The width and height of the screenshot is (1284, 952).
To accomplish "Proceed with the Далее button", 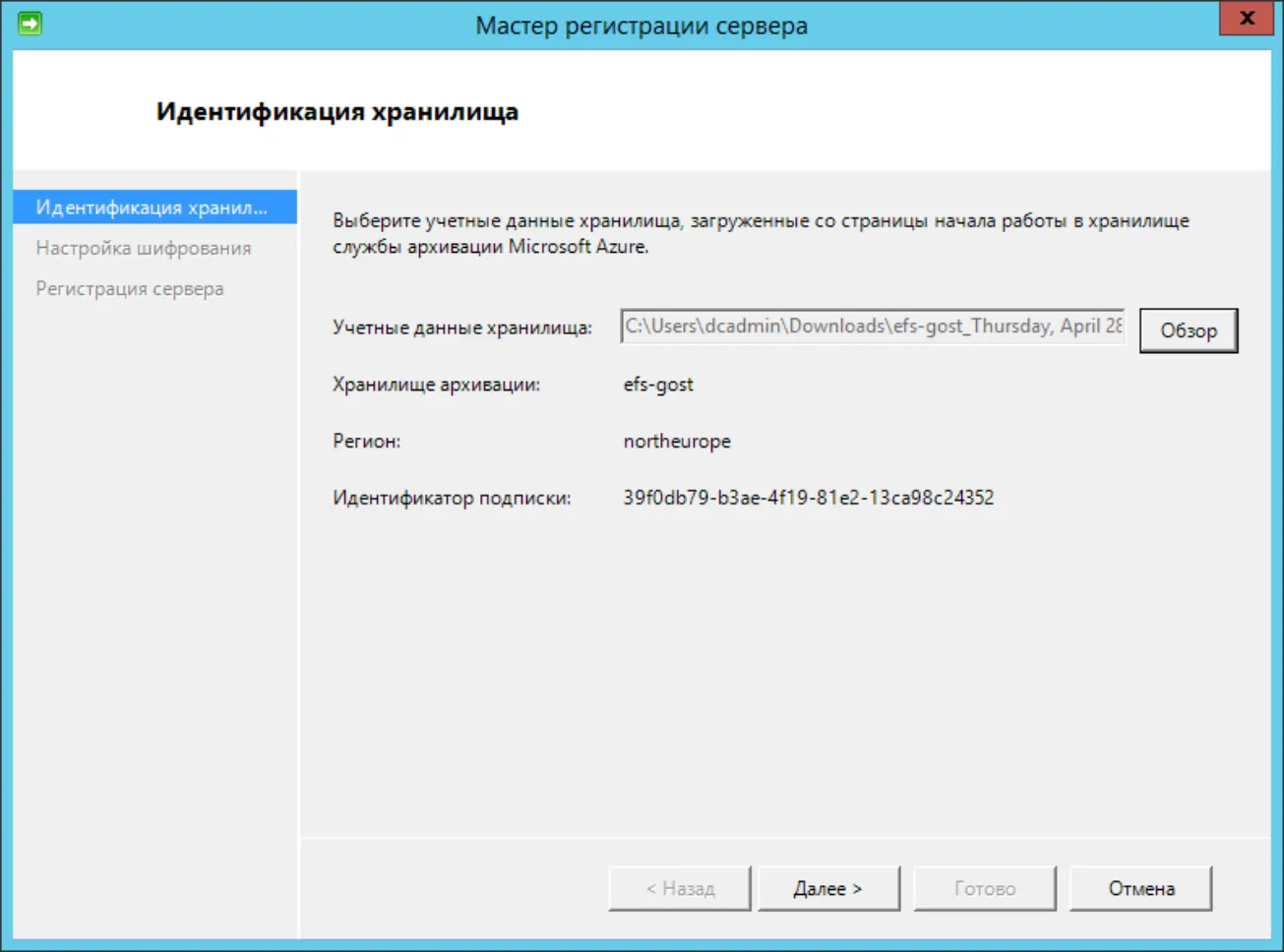I will tap(827, 888).
